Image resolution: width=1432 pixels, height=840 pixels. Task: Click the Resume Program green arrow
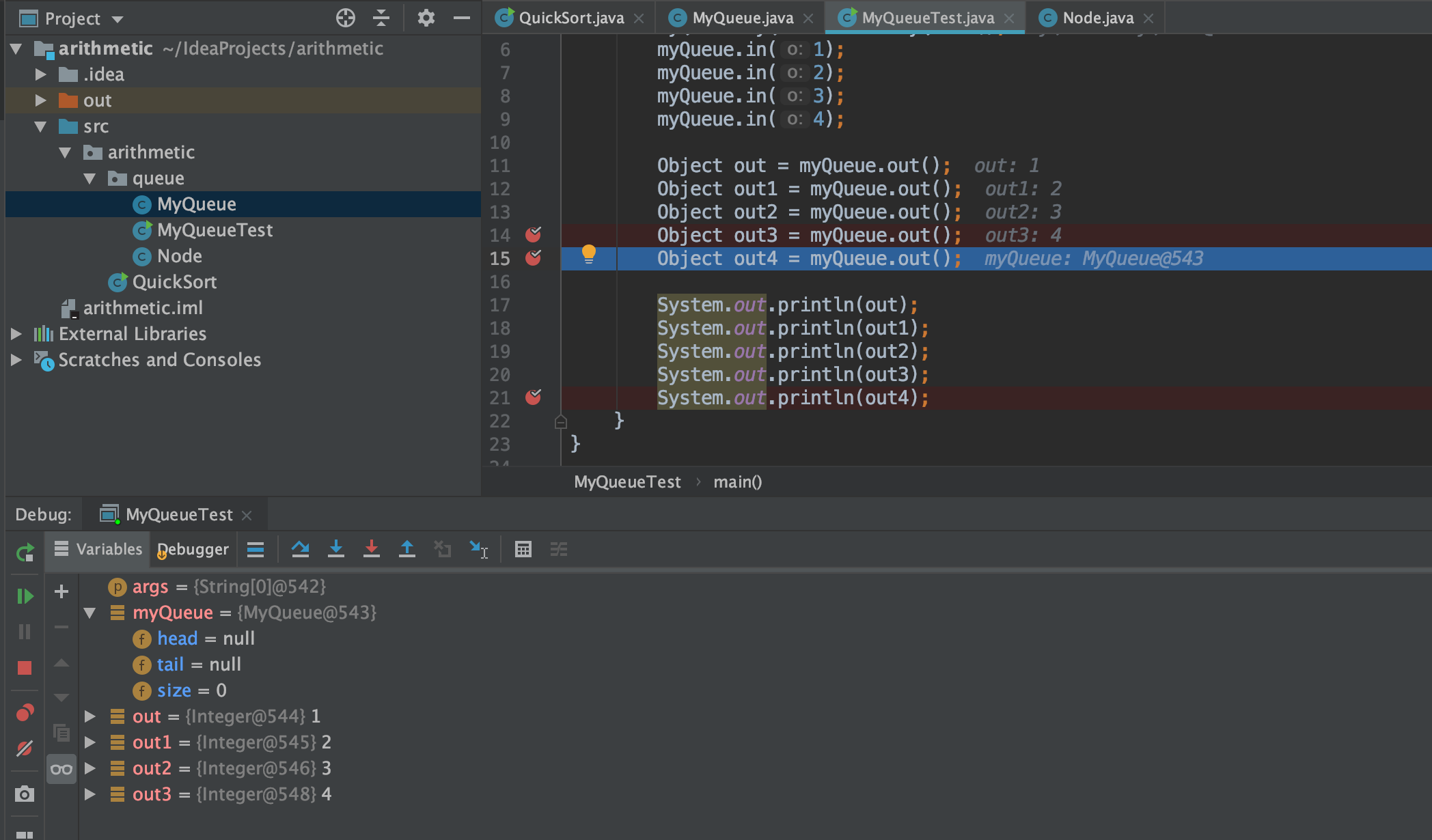pyautogui.click(x=25, y=596)
